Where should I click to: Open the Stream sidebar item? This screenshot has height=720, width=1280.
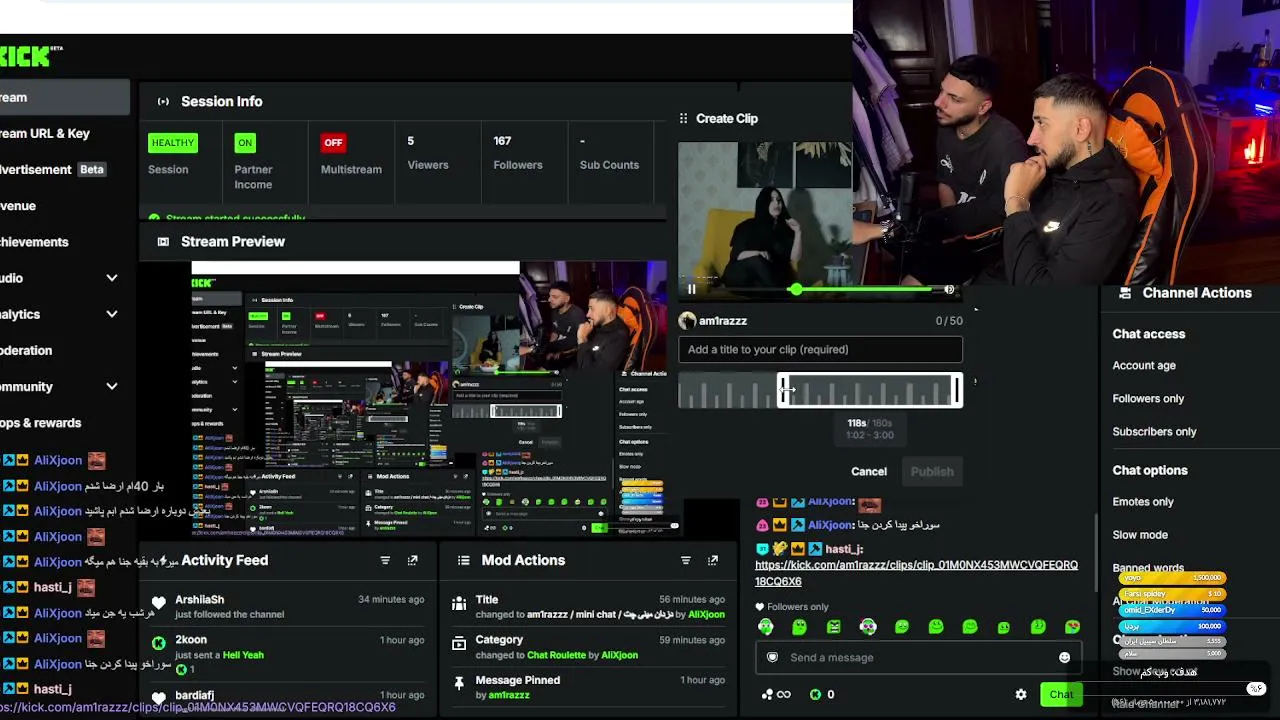pos(64,97)
